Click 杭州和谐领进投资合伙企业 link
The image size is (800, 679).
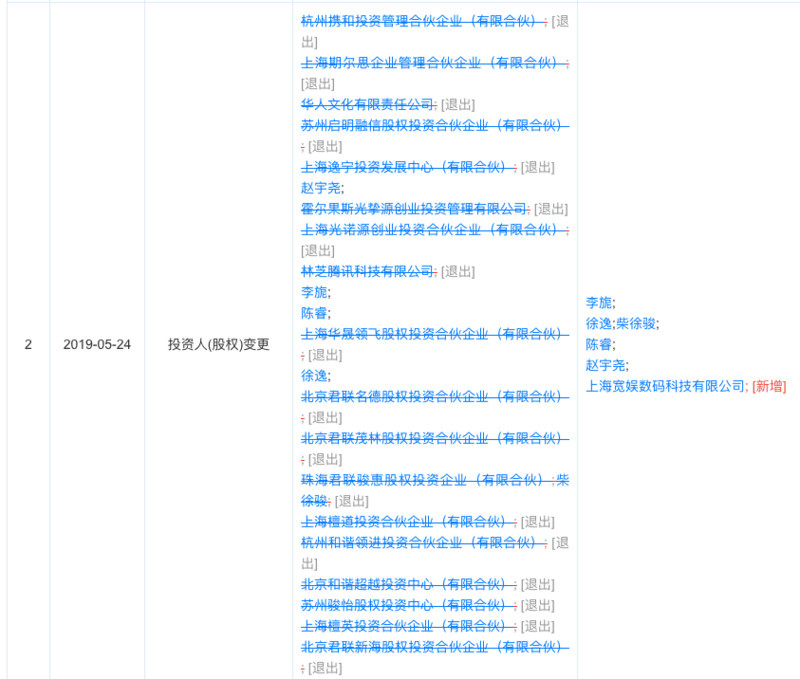(x=422, y=543)
